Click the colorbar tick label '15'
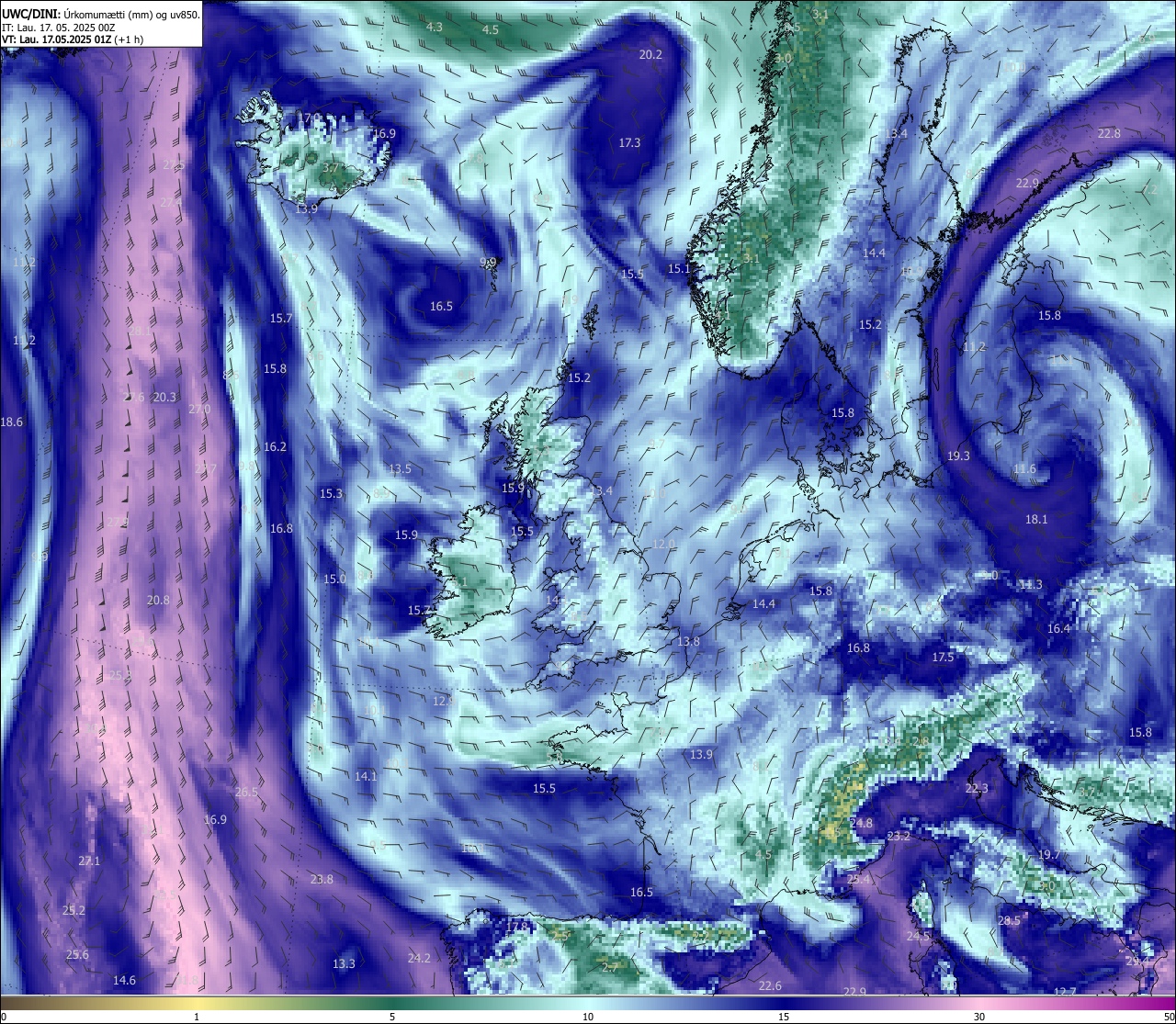This screenshot has width=1176, height=1024. tap(784, 1017)
